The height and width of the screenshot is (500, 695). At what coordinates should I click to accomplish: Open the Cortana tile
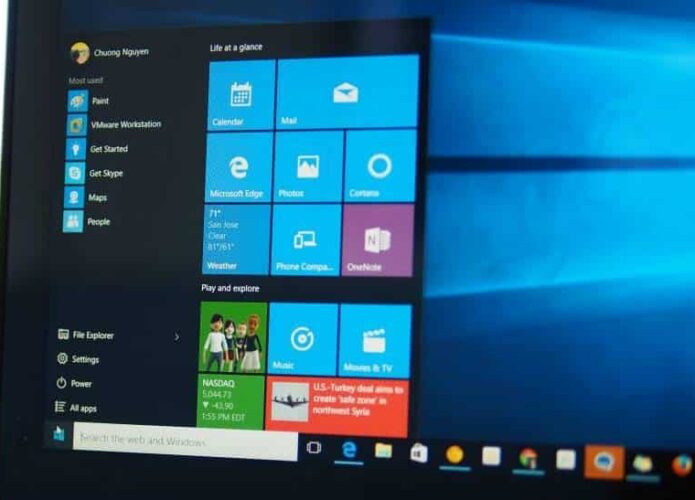click(380, 166)
